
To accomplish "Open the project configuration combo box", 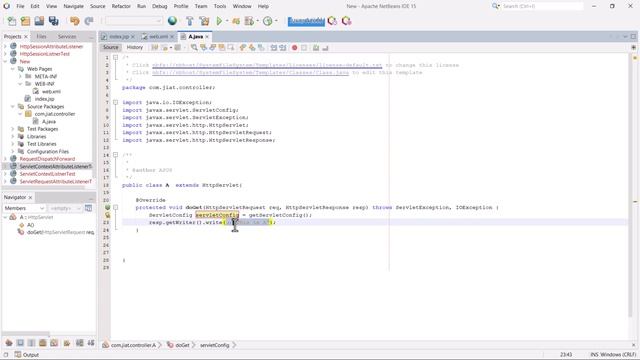I will 133,21.
